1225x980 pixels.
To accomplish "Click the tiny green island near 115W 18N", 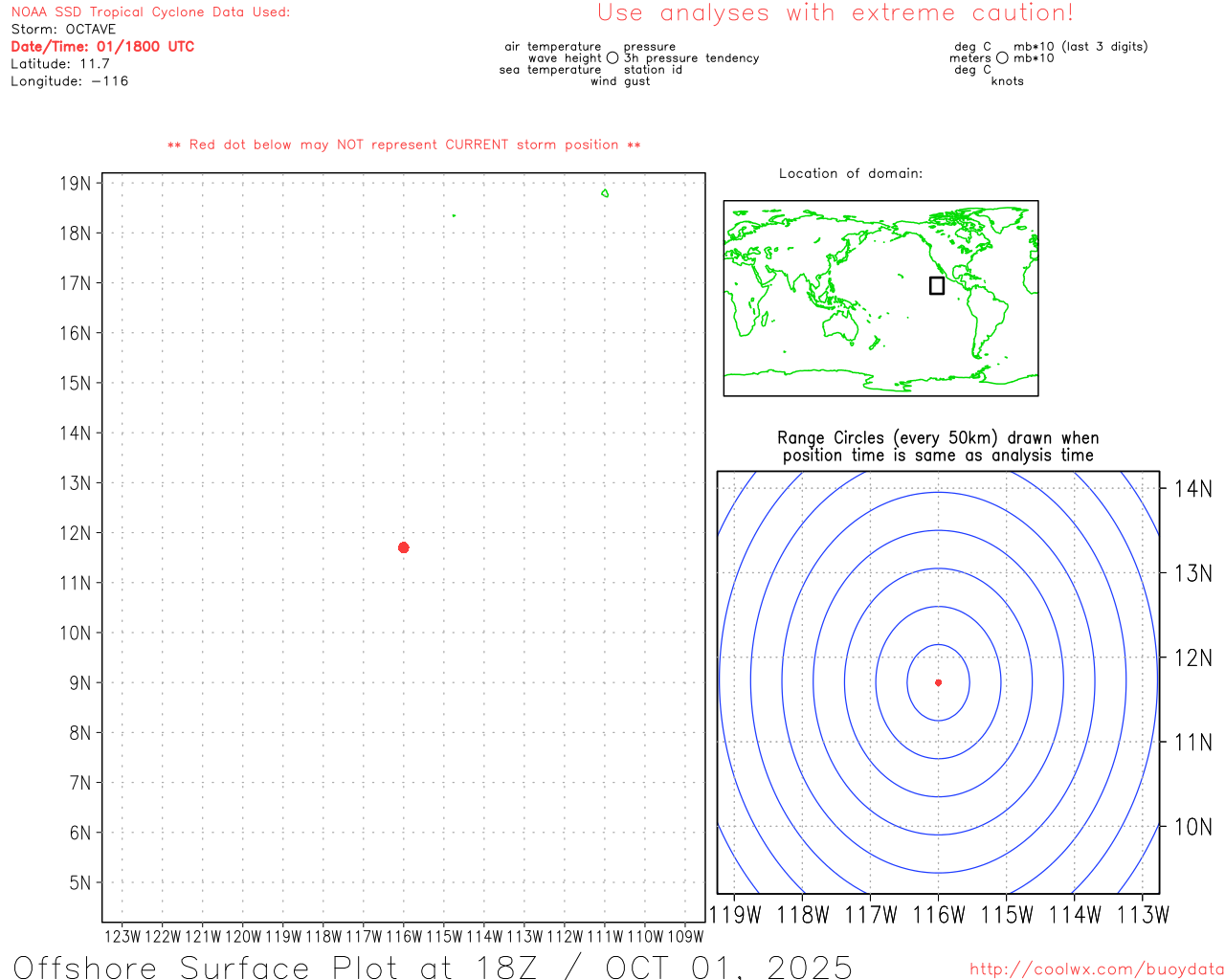I will (454, 215).
